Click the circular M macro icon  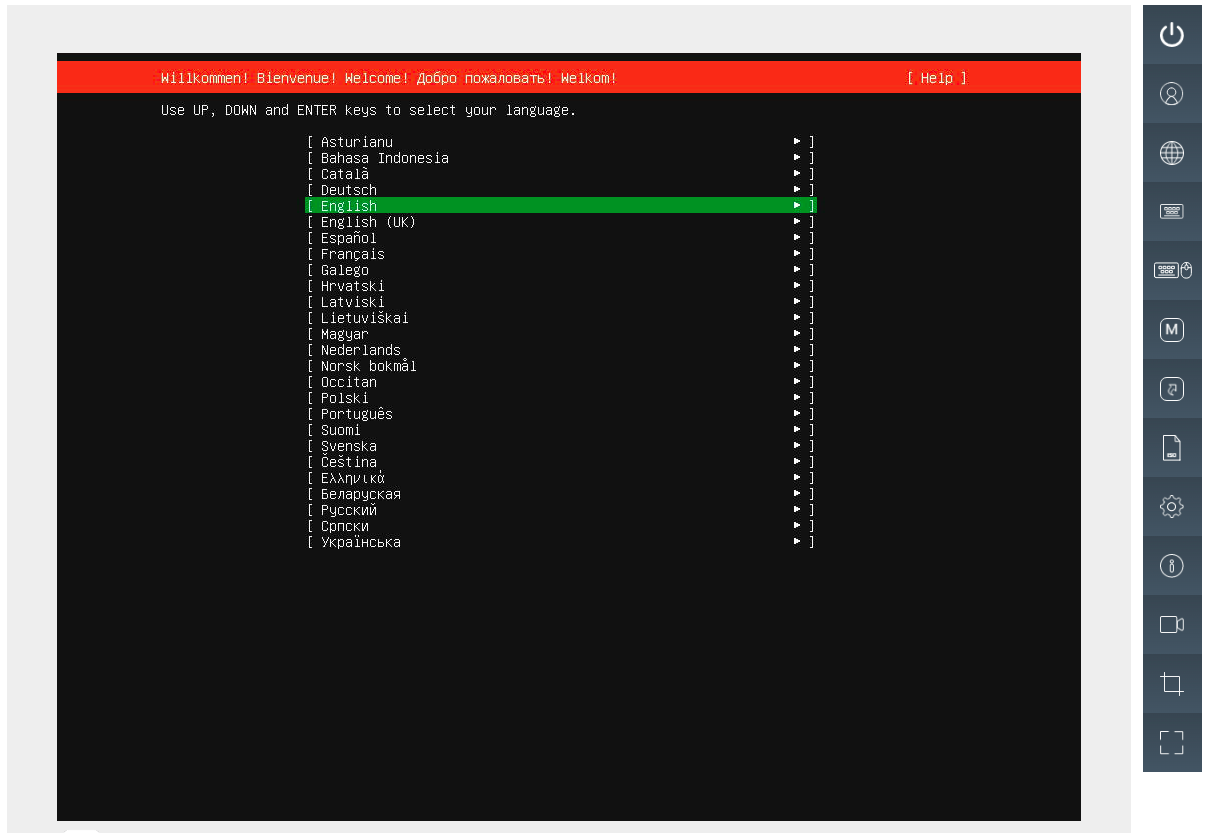pos(1172,329)
